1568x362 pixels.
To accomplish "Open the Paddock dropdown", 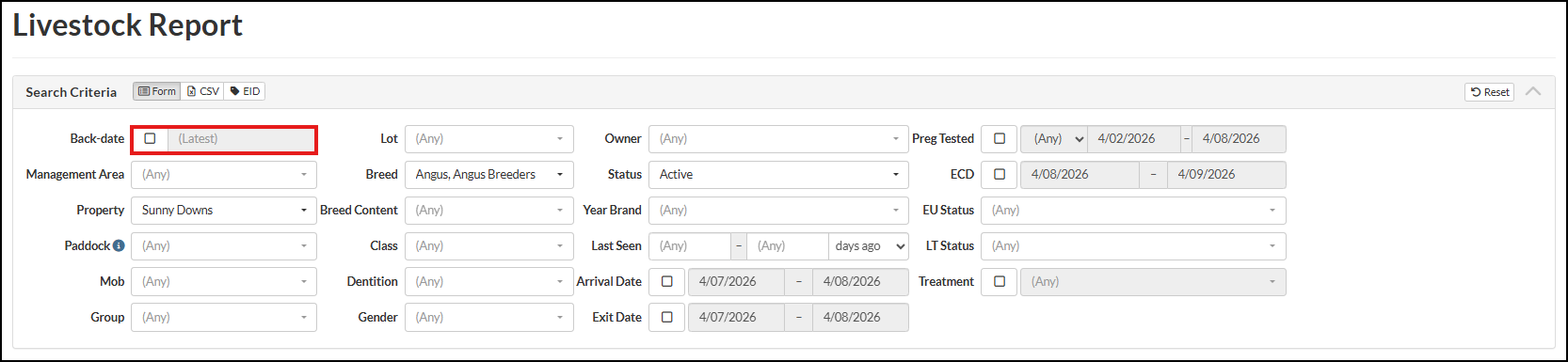I will pyautogui.click(x=224, y=245).
